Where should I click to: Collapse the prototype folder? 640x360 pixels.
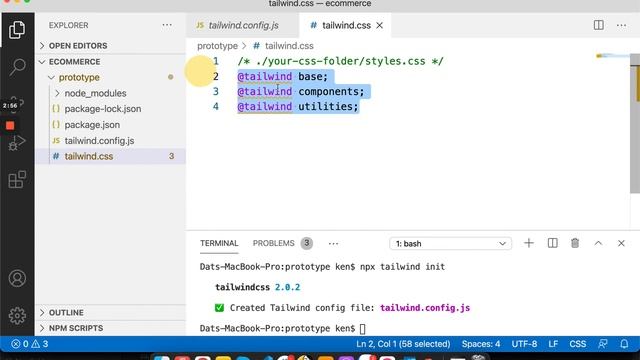click(110, 77)
